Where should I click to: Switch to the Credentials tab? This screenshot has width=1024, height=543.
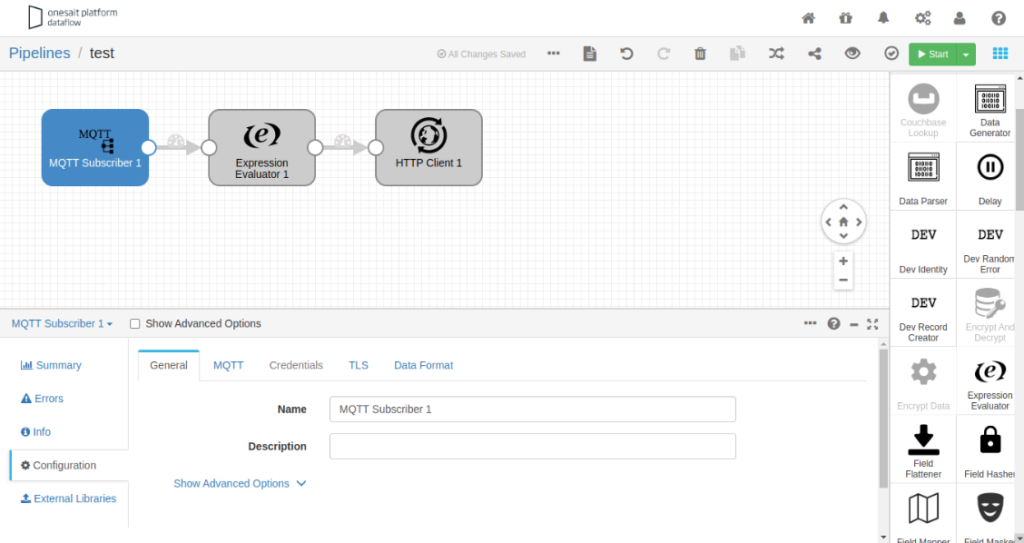(296, 365)
